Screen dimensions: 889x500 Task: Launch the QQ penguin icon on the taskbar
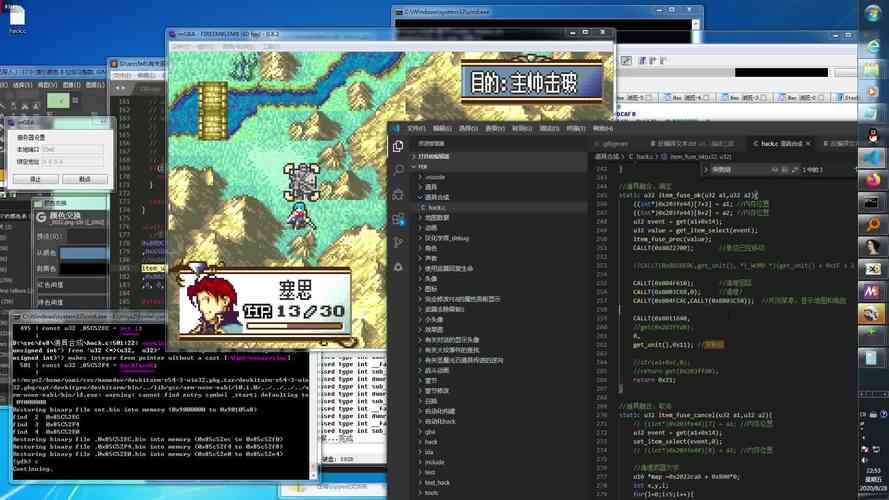873,135
